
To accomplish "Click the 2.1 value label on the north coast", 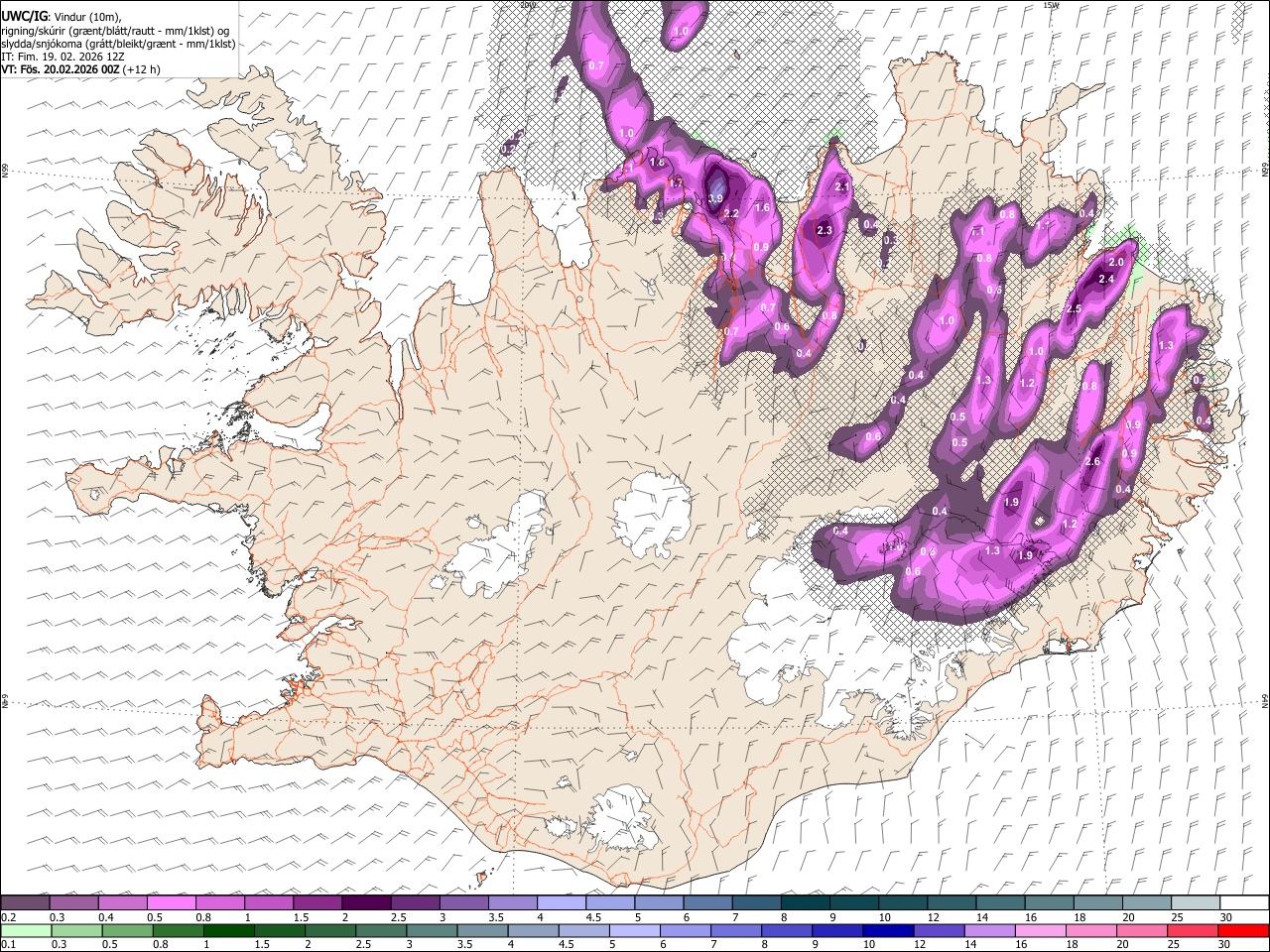I will tap(843, 186).
